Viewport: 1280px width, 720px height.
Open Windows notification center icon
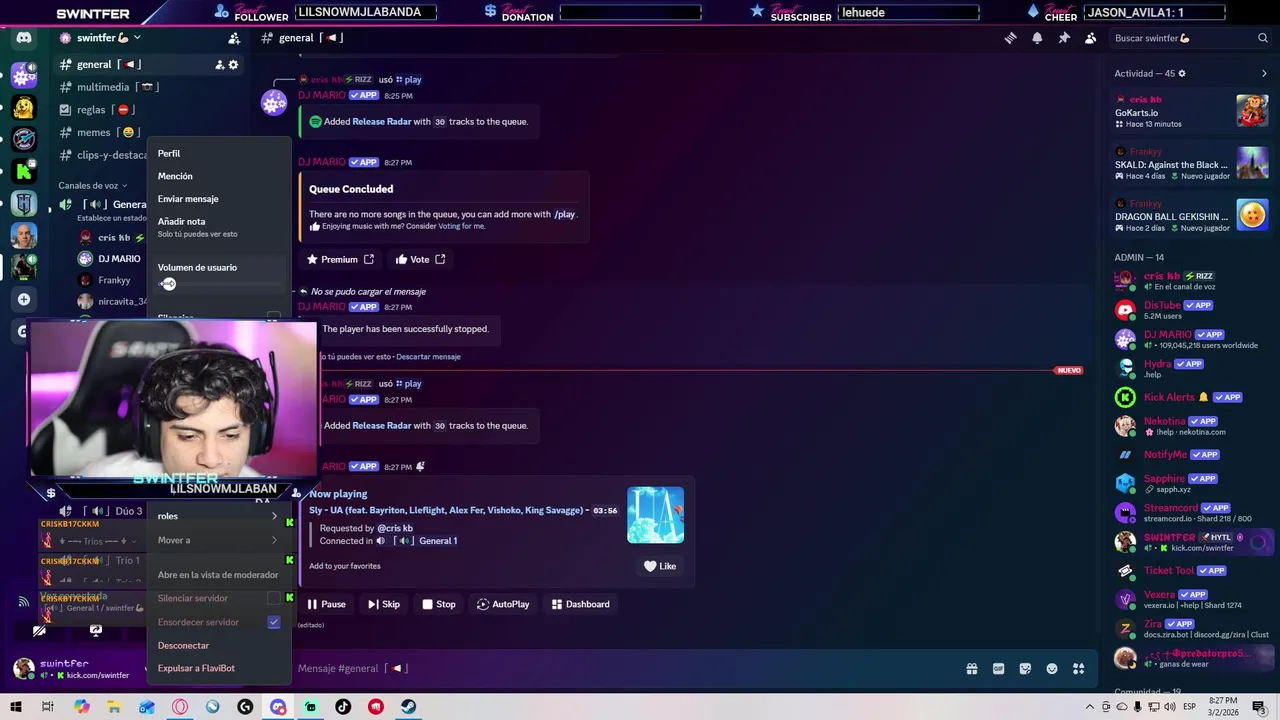point(1259,707)
